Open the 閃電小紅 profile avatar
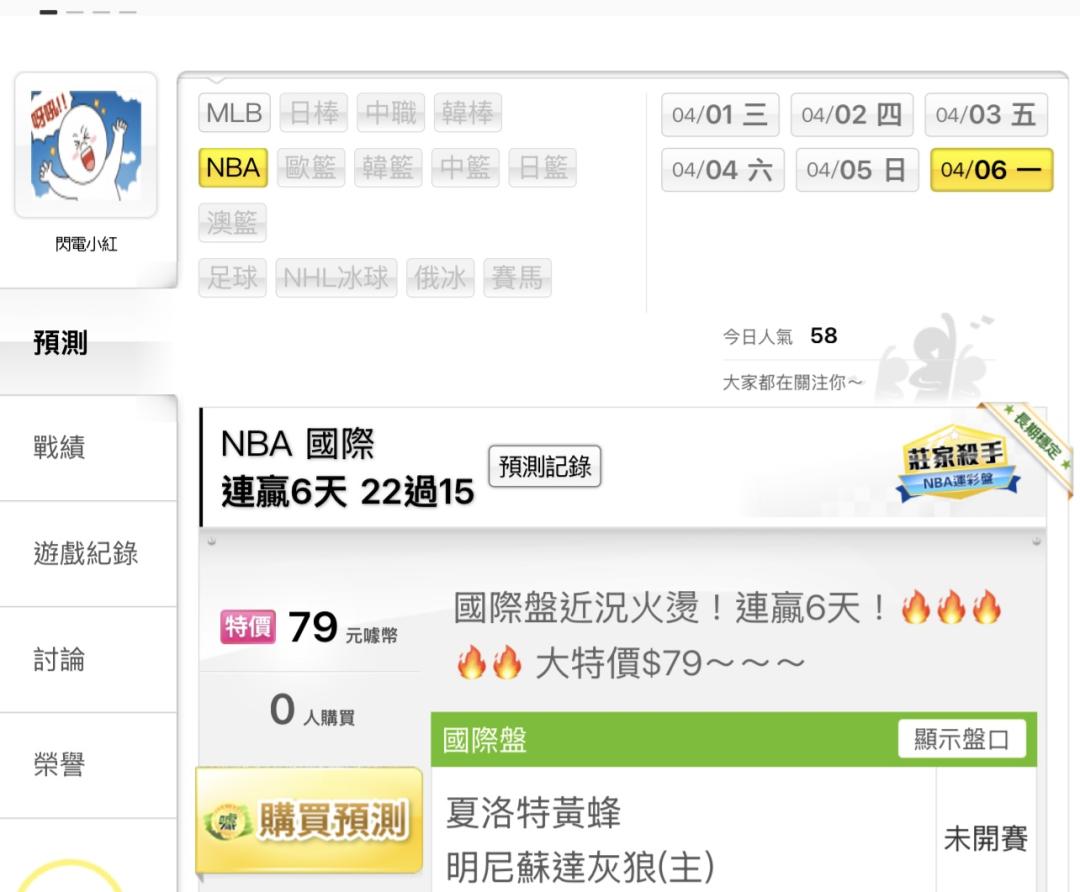 86,145
